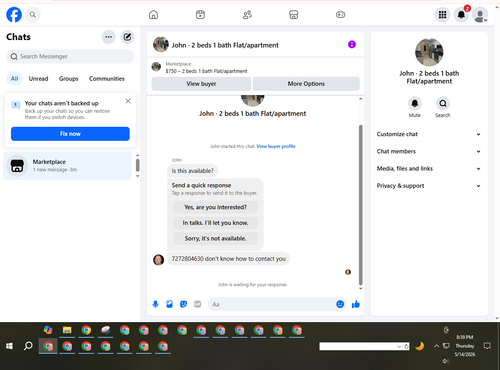
Task: Open the emoji picker in message box
Action: [x=340, y=304]
